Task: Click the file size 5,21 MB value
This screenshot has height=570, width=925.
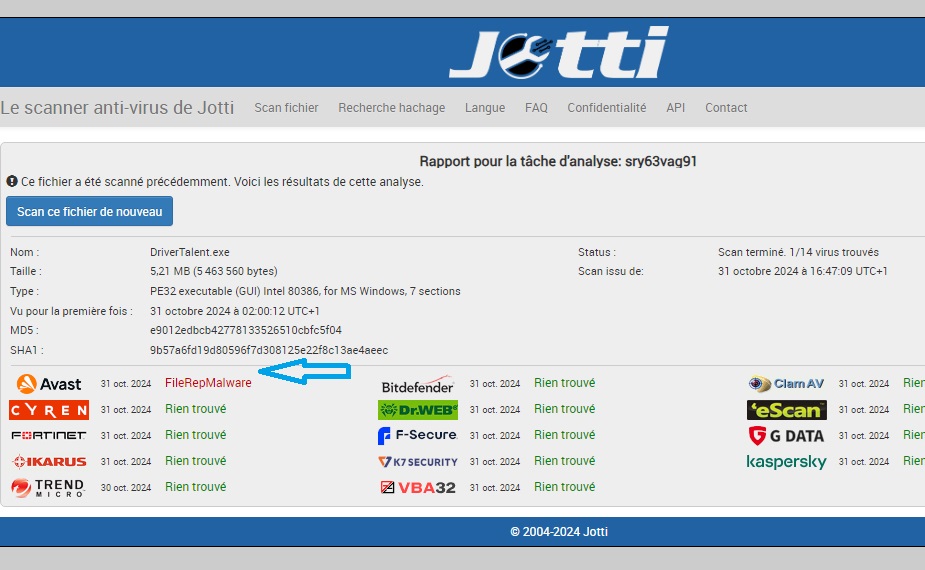Action: 214,271
